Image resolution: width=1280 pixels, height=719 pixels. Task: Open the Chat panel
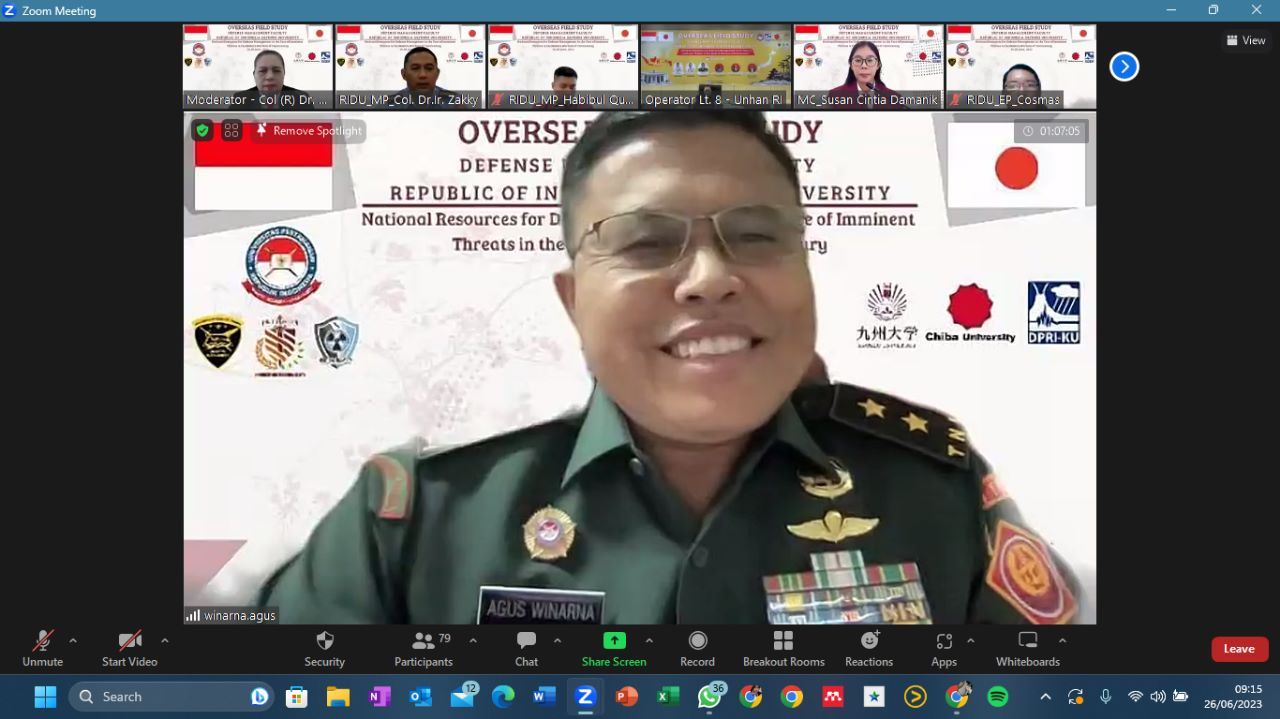click(526, 648)
